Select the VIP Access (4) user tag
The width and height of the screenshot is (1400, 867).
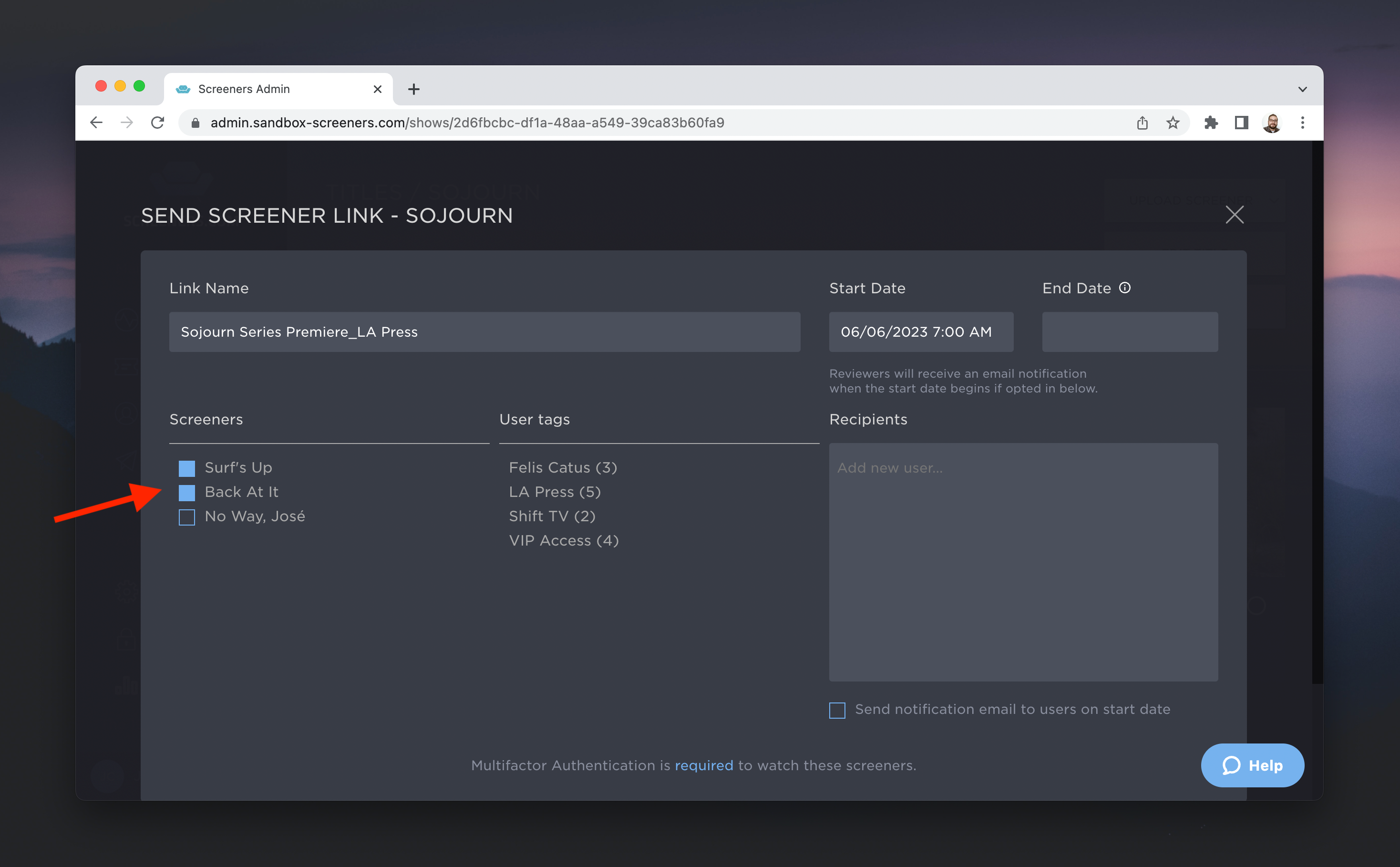[564, 541]
